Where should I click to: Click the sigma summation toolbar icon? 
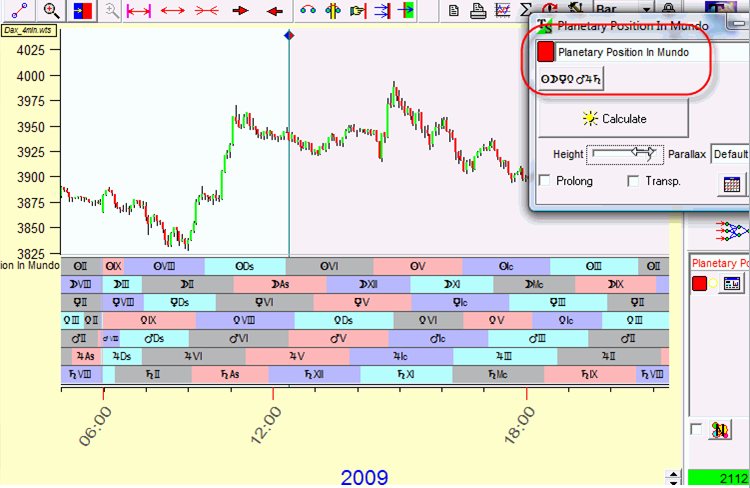[x=525, y=10]
